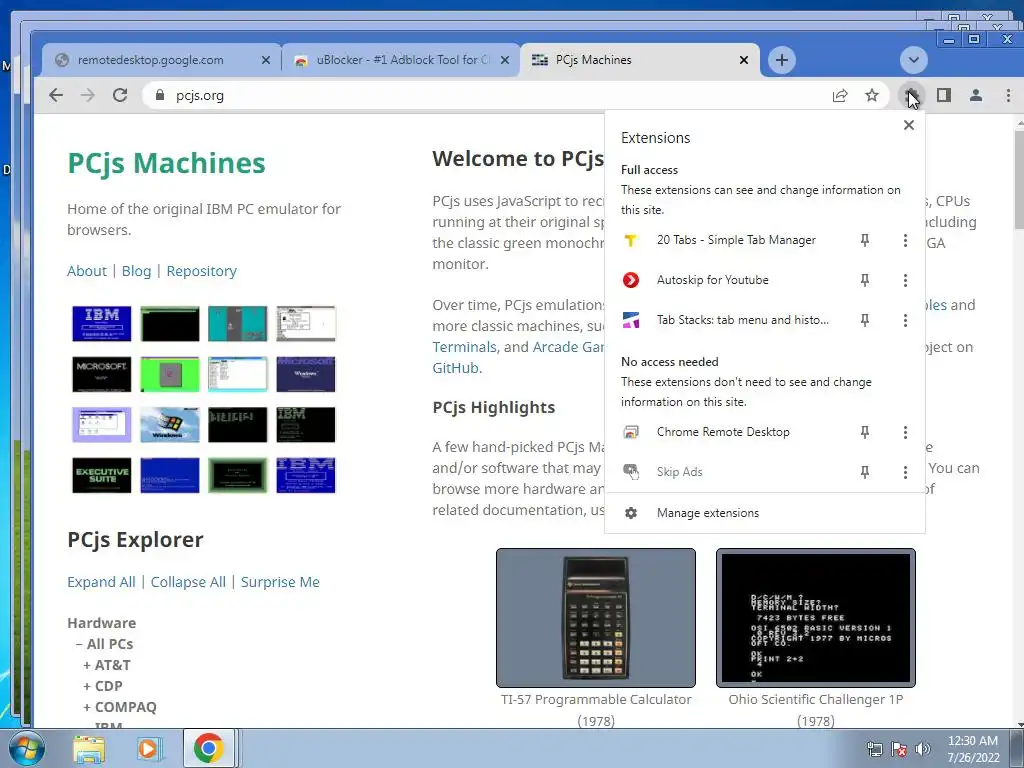Viewport: 1024px width, 768px height.
Task: Open the Ohio Scientific Challenger 1P image
Action: coord(816,618)
